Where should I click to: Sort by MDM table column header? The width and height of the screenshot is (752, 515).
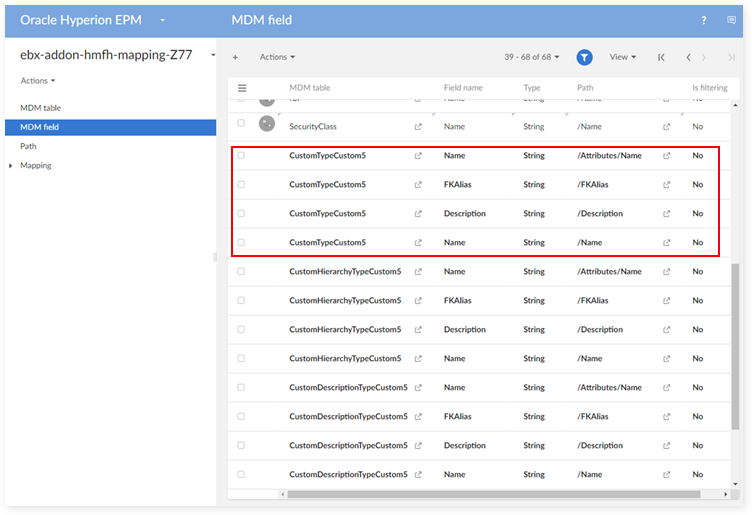(x=309, y=88)
